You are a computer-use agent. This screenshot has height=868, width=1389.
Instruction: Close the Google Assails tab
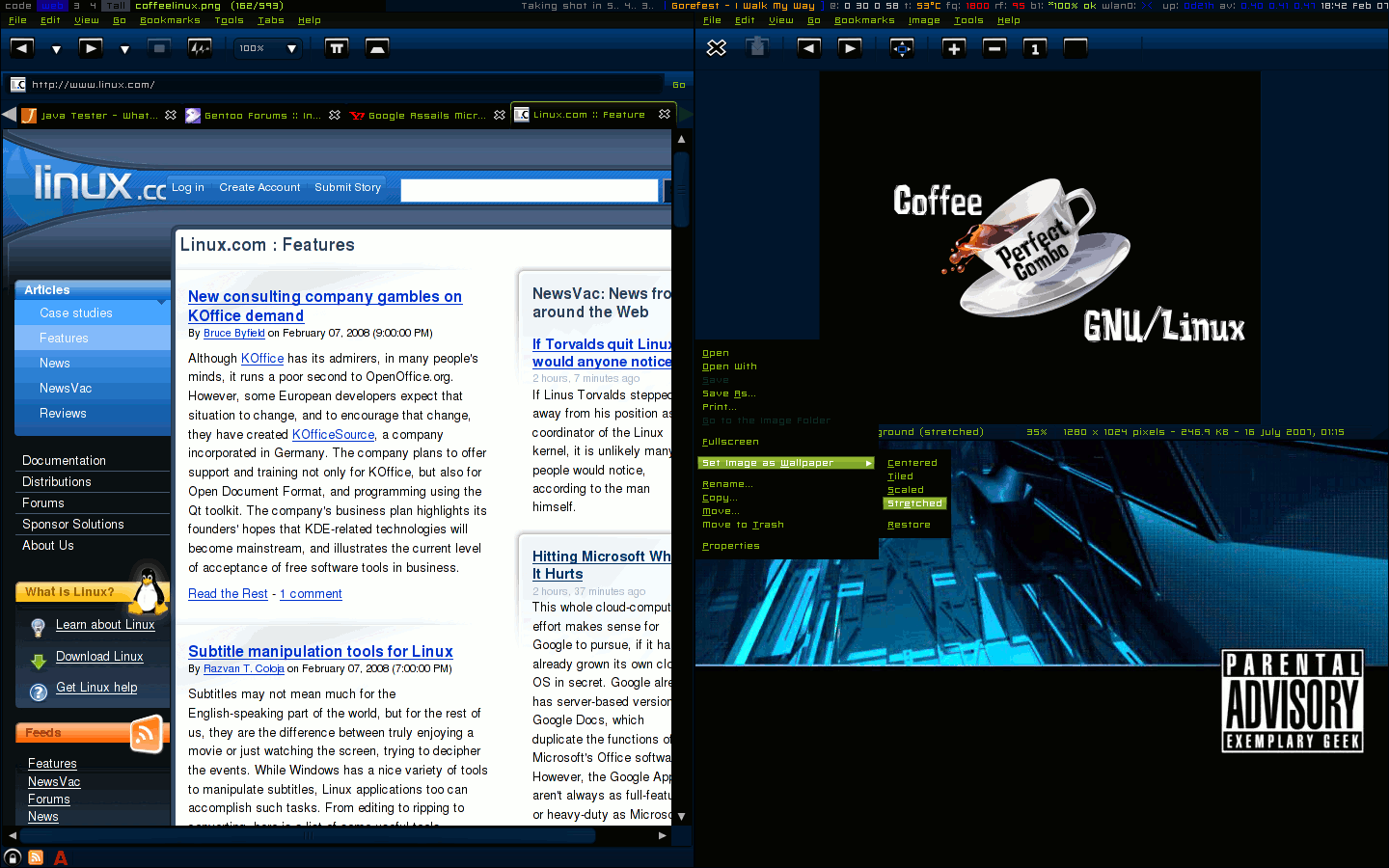[500, 115]
